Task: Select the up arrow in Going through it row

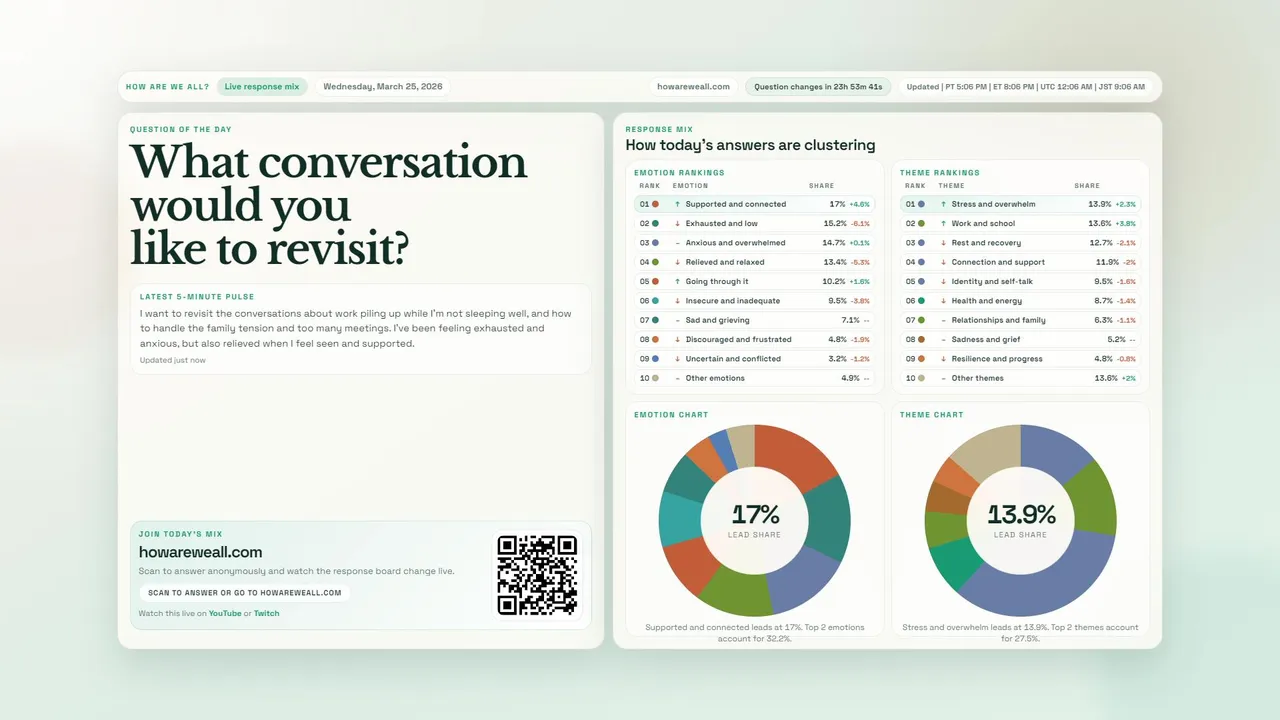Action: coord(678,282)
